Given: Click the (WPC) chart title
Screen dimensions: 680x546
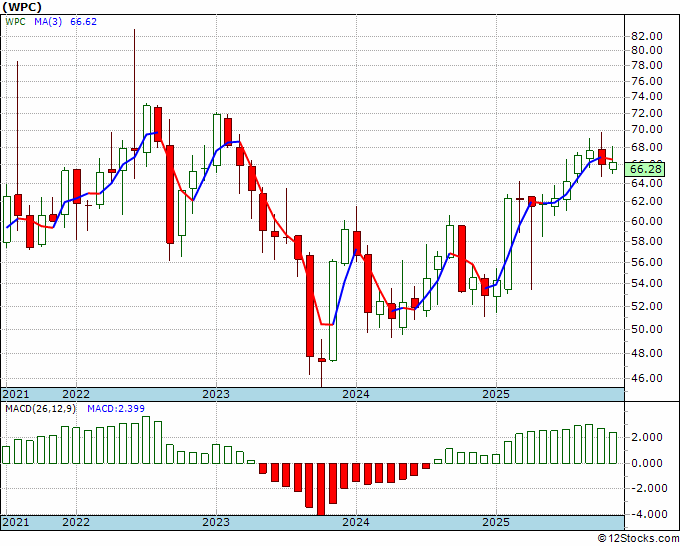Looking at the screenshot, I should click(22, 7).
